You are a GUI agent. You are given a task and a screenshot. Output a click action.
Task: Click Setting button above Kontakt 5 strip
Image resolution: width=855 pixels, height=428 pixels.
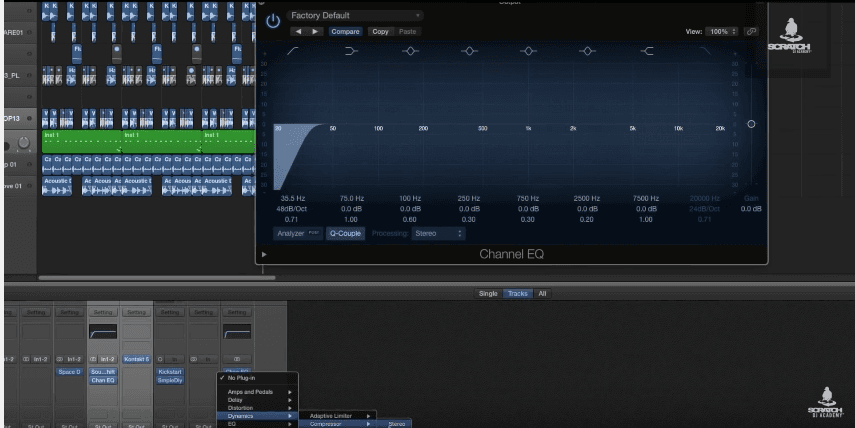pos(136,312)
